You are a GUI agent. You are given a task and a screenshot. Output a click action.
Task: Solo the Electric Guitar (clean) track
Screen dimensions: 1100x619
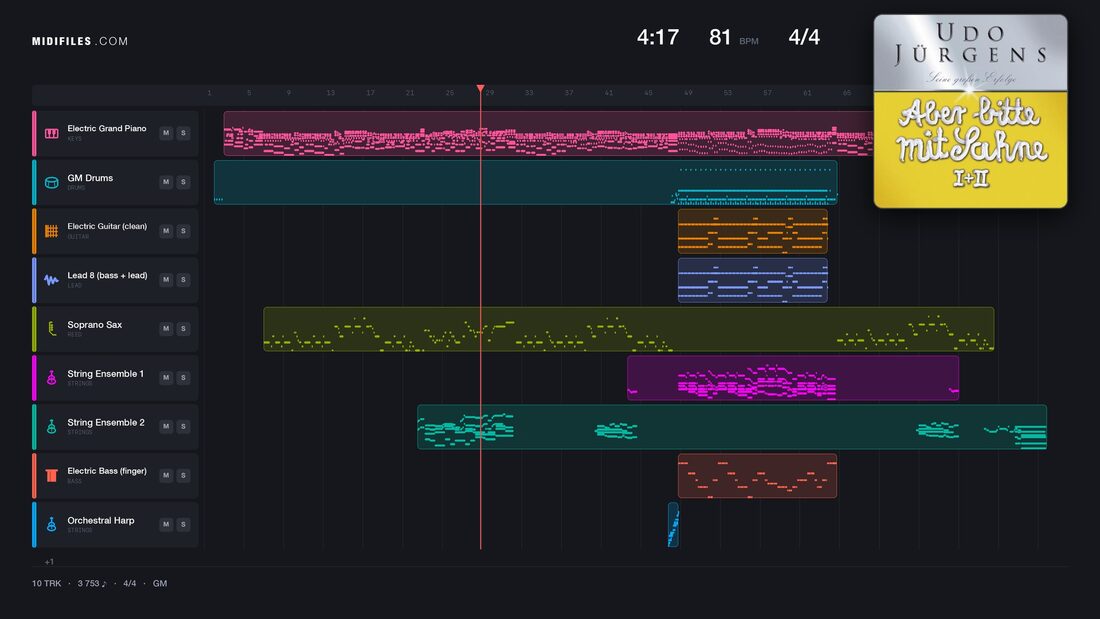pos(183,231)
